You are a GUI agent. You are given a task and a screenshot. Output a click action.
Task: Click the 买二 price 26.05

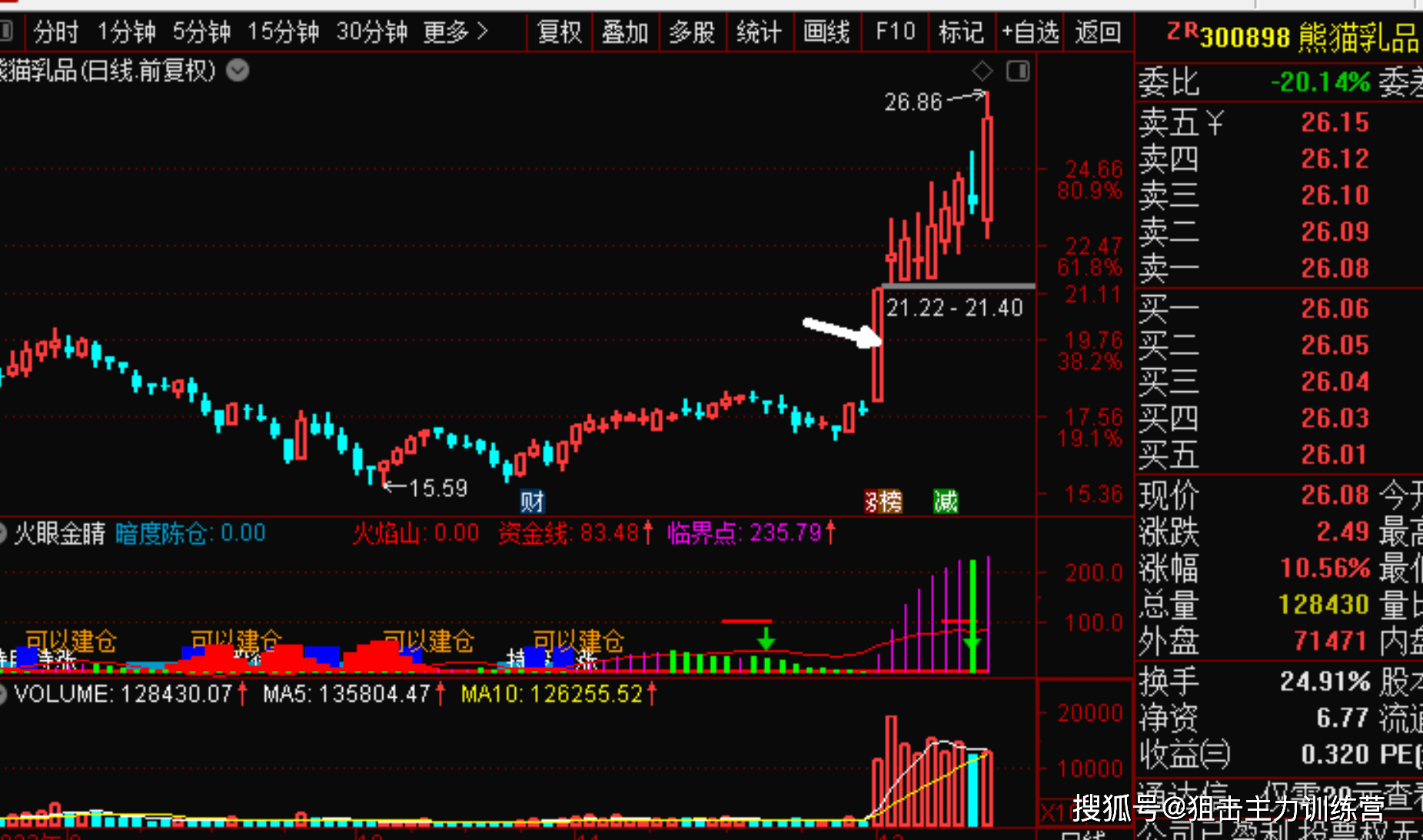[x=1335, y=345]
